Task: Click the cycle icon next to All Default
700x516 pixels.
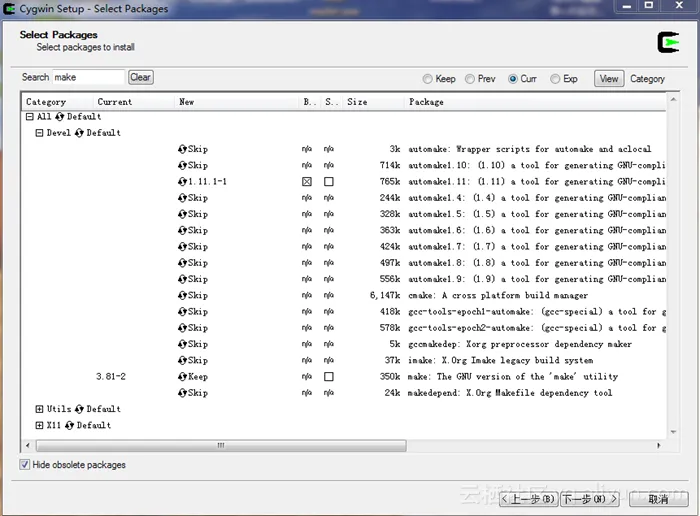Action: click(59, 117)
